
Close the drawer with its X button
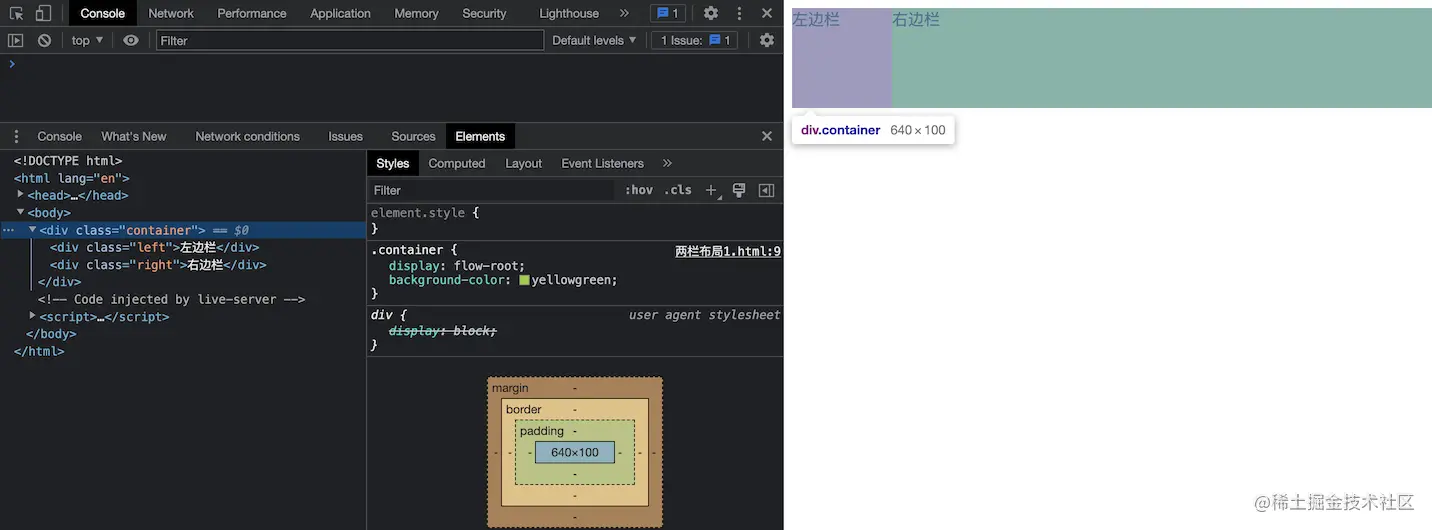coord(767,136)
